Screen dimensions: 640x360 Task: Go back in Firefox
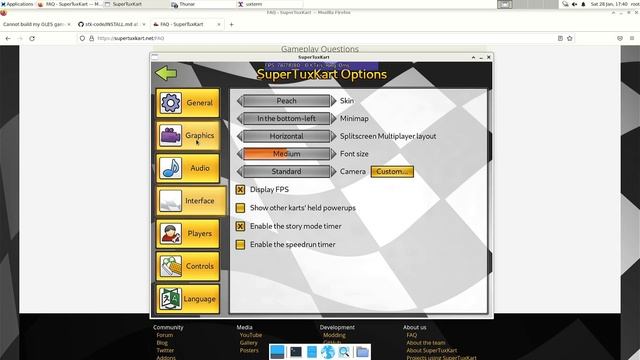8,38
